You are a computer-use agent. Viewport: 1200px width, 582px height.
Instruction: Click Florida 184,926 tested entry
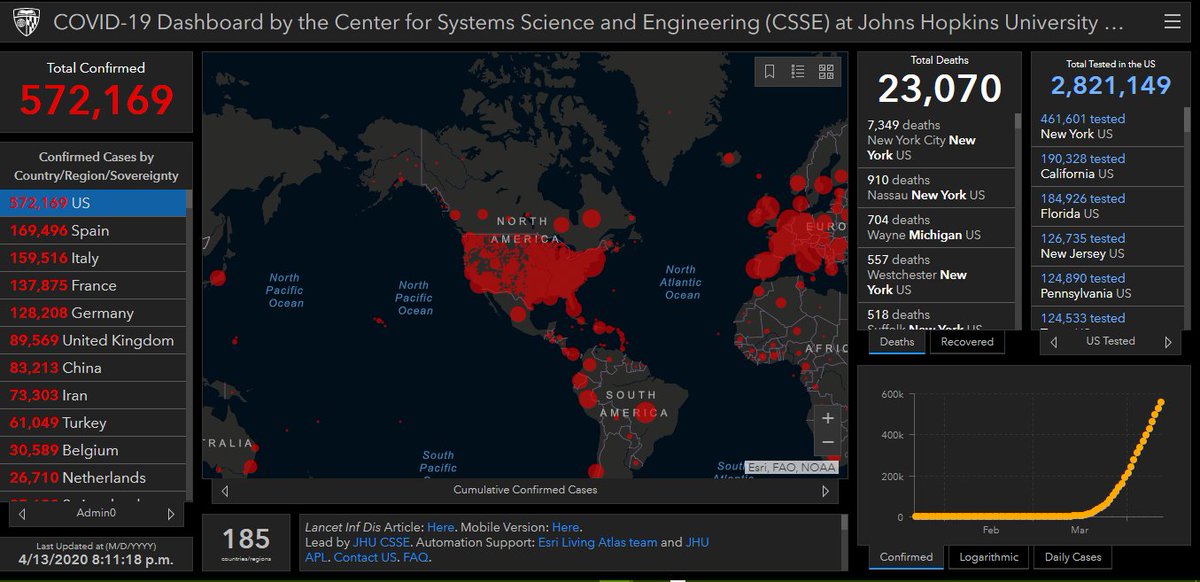tap(1108, 206)
